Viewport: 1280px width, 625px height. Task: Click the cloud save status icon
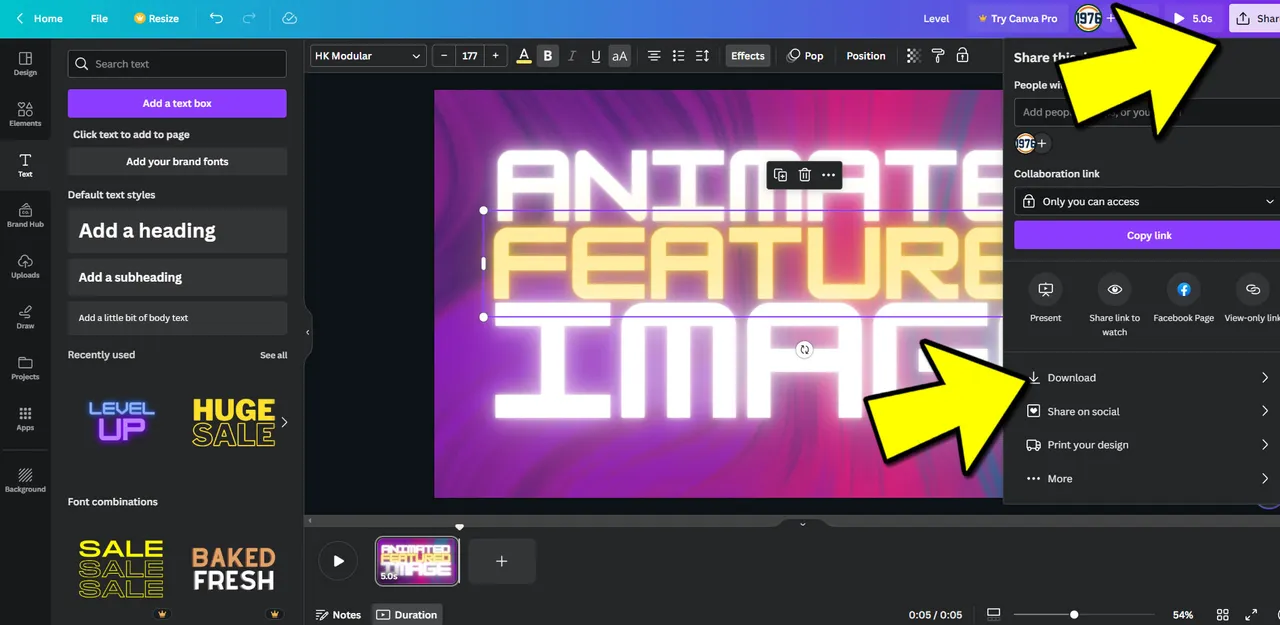(289, 18)
